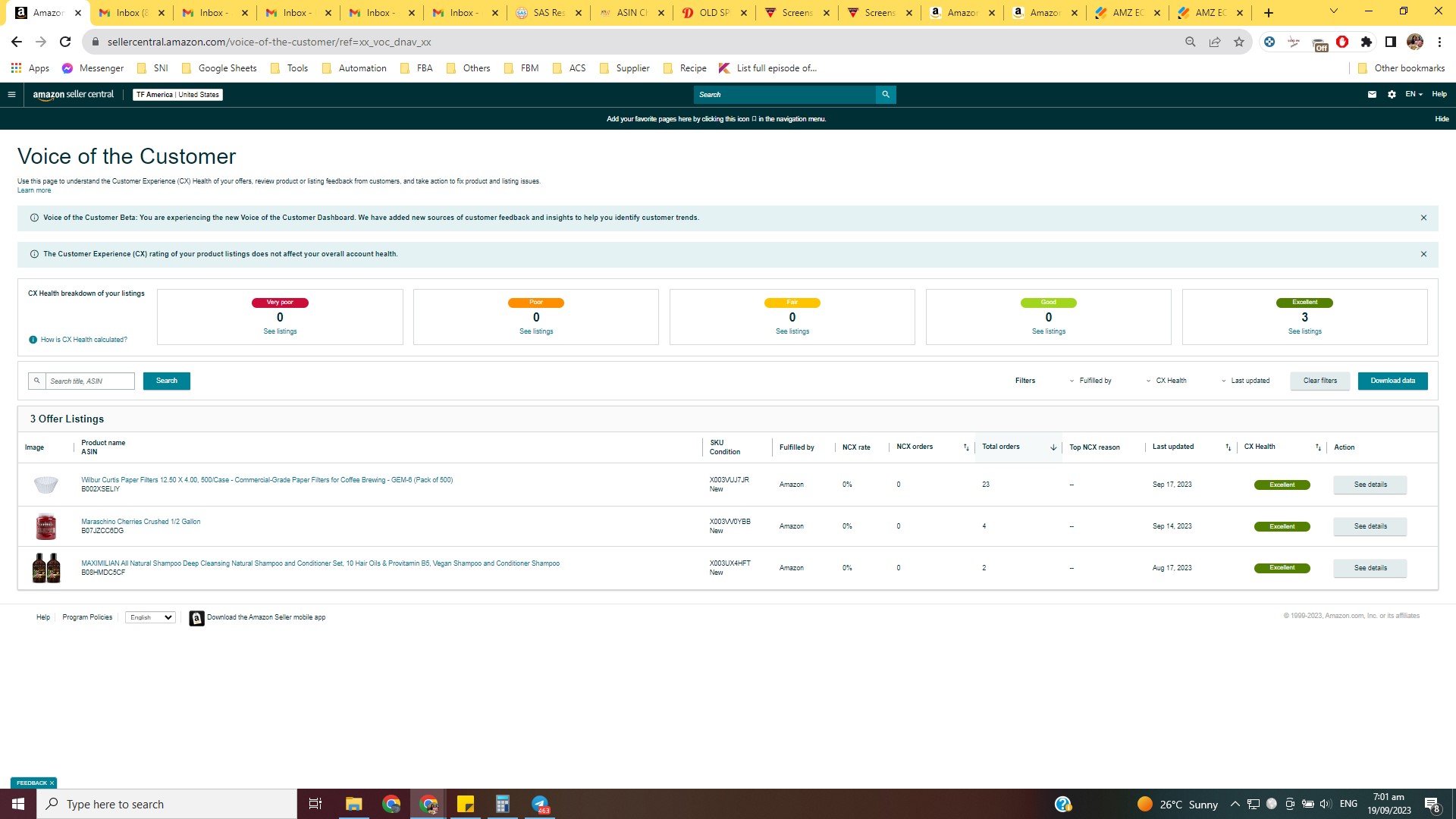Open the Windows notification center icon
The width and height of the screenshot is (1456, 819).
pos(1432,805)
